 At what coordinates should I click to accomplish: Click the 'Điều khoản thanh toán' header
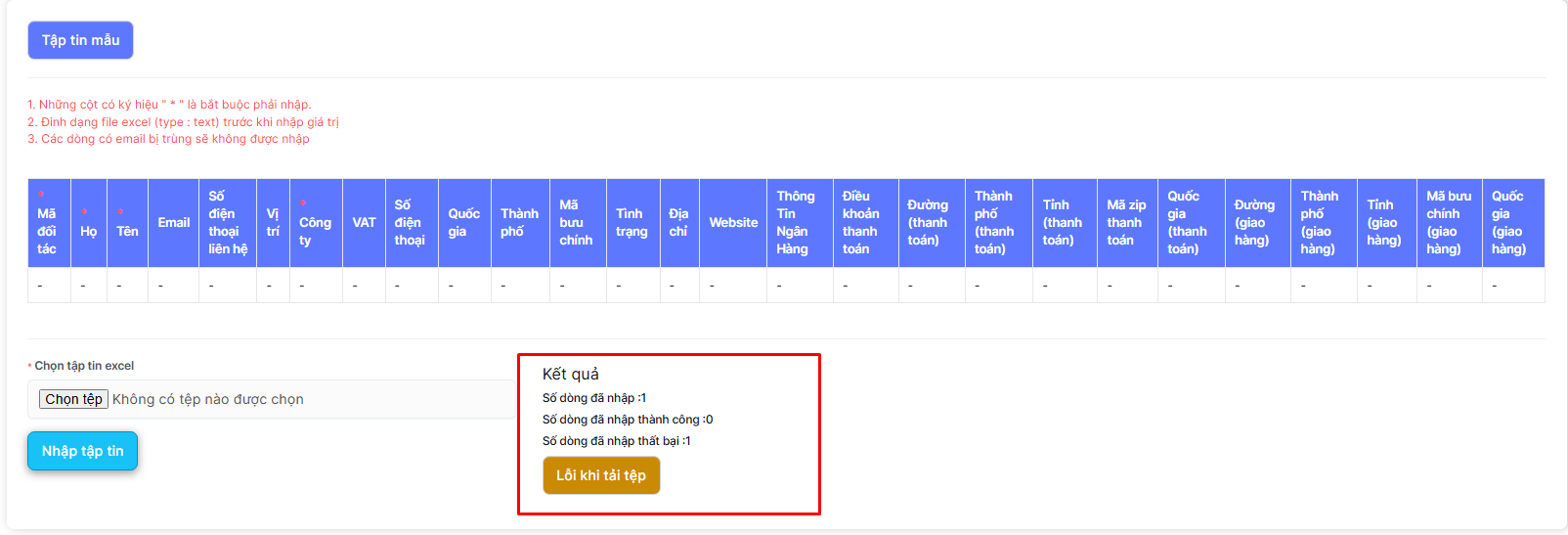(x=861, y=223)
